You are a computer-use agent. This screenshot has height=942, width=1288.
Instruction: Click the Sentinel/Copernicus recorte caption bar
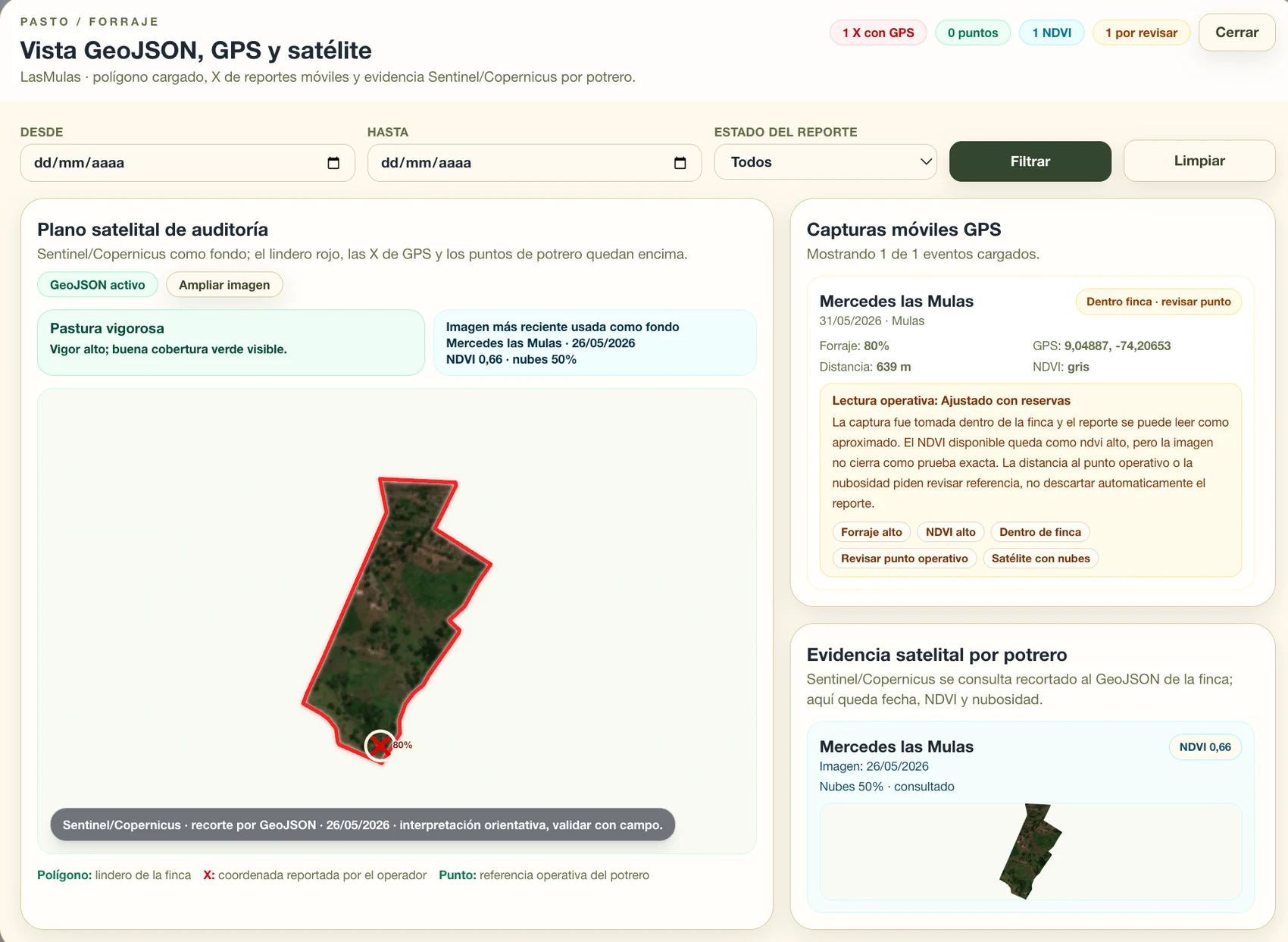[363, 825]
